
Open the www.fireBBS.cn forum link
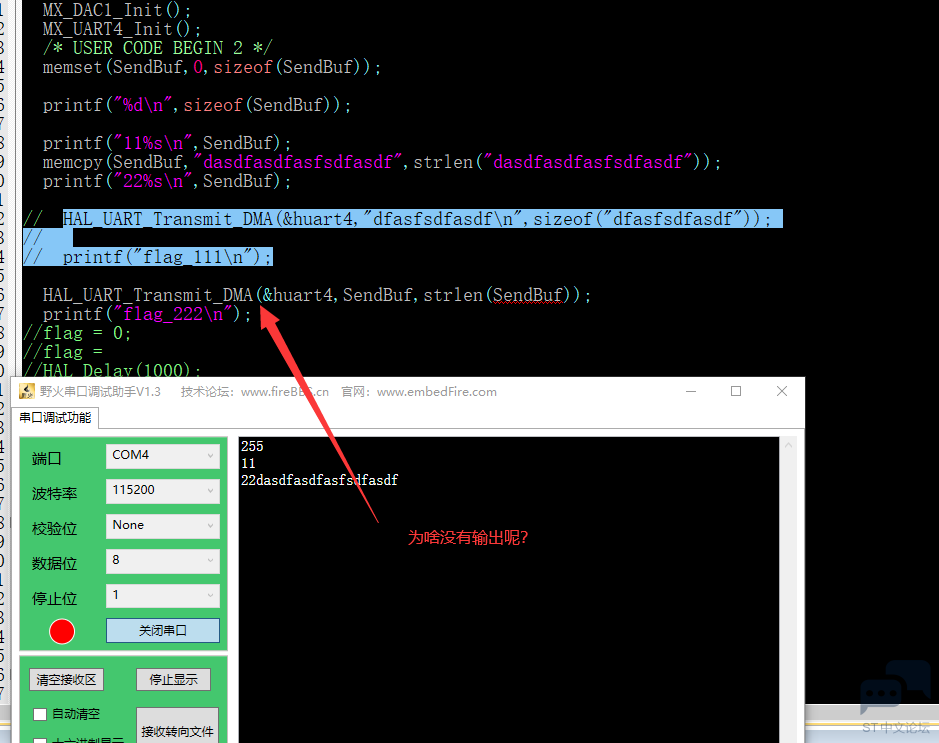click(x=285, y=391)
